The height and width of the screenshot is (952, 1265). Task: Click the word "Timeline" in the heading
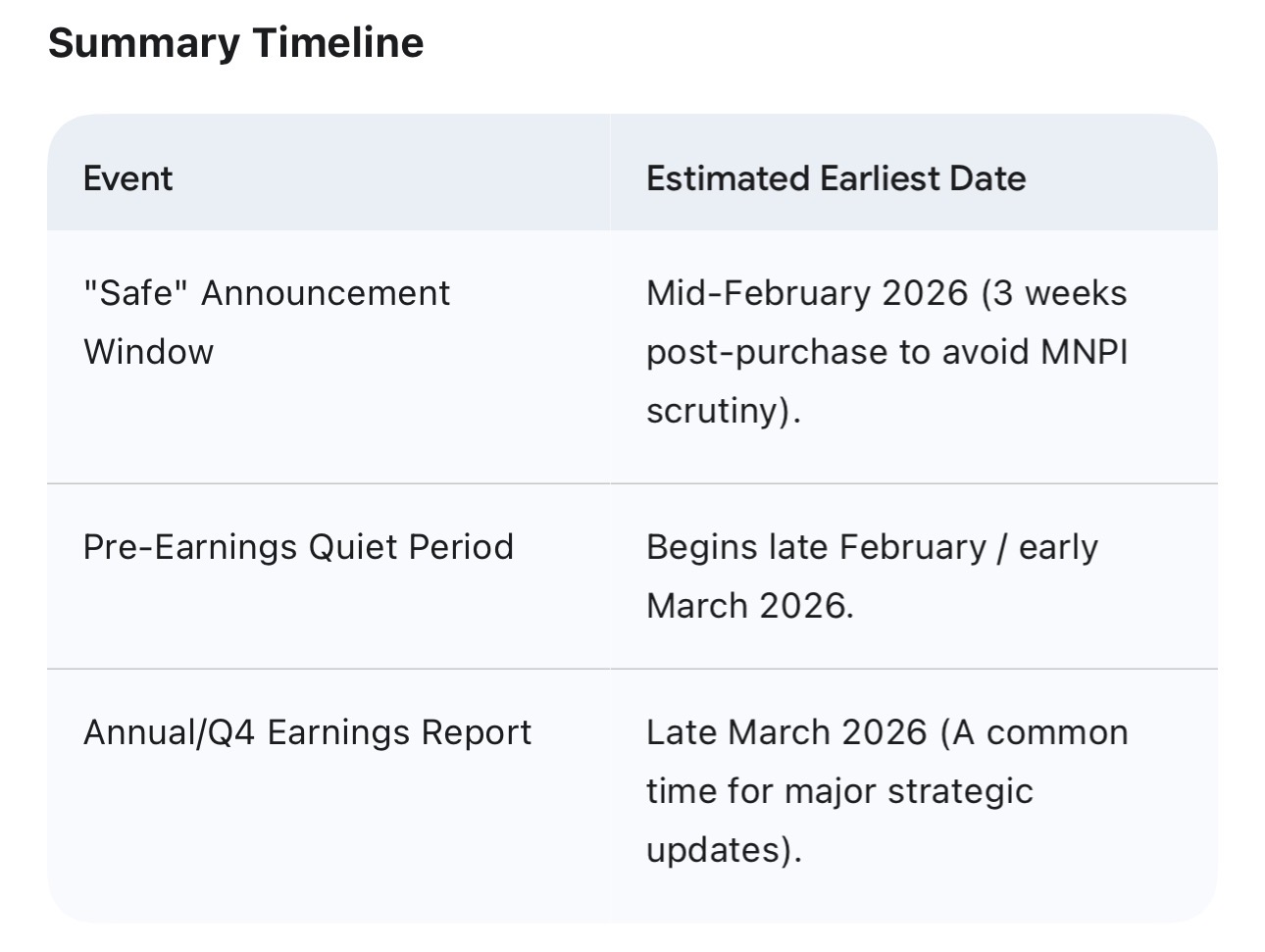click(x=337, y=43)
